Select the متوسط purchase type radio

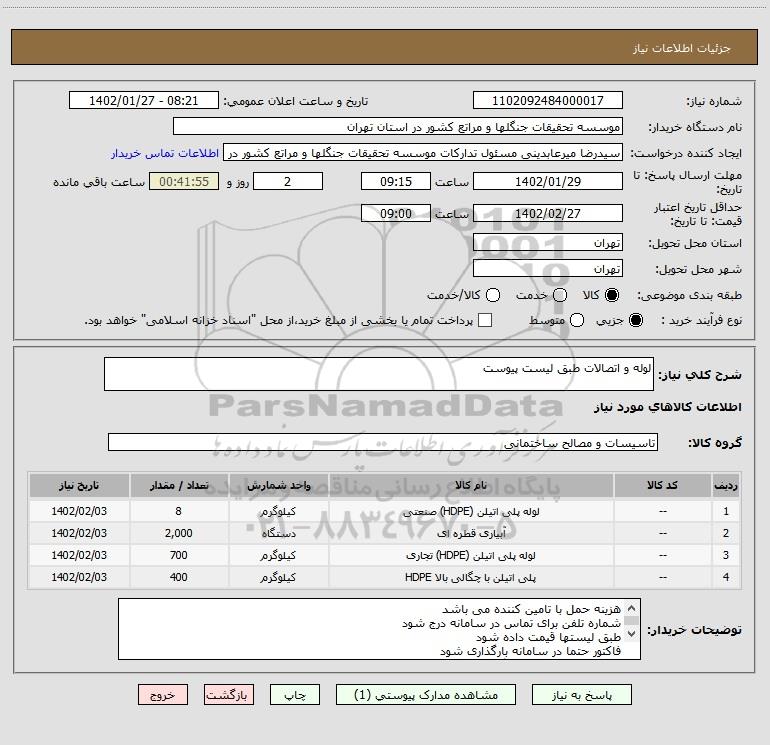point(577,320)
